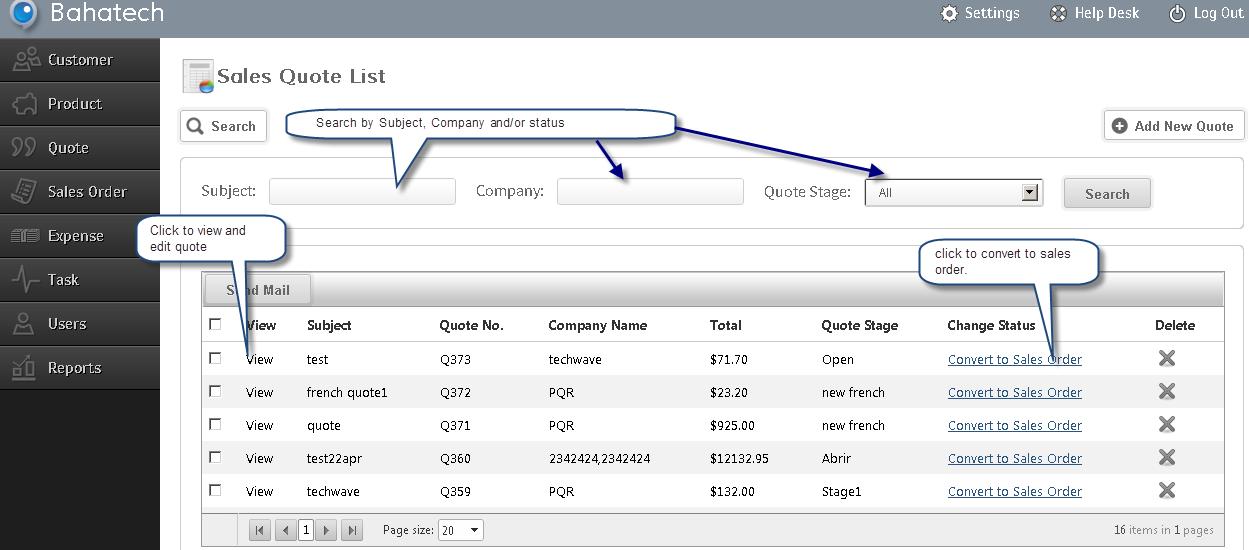Check the box next to test22apr
This screenshot has width=1249, height=550.
tap(215, 457)
